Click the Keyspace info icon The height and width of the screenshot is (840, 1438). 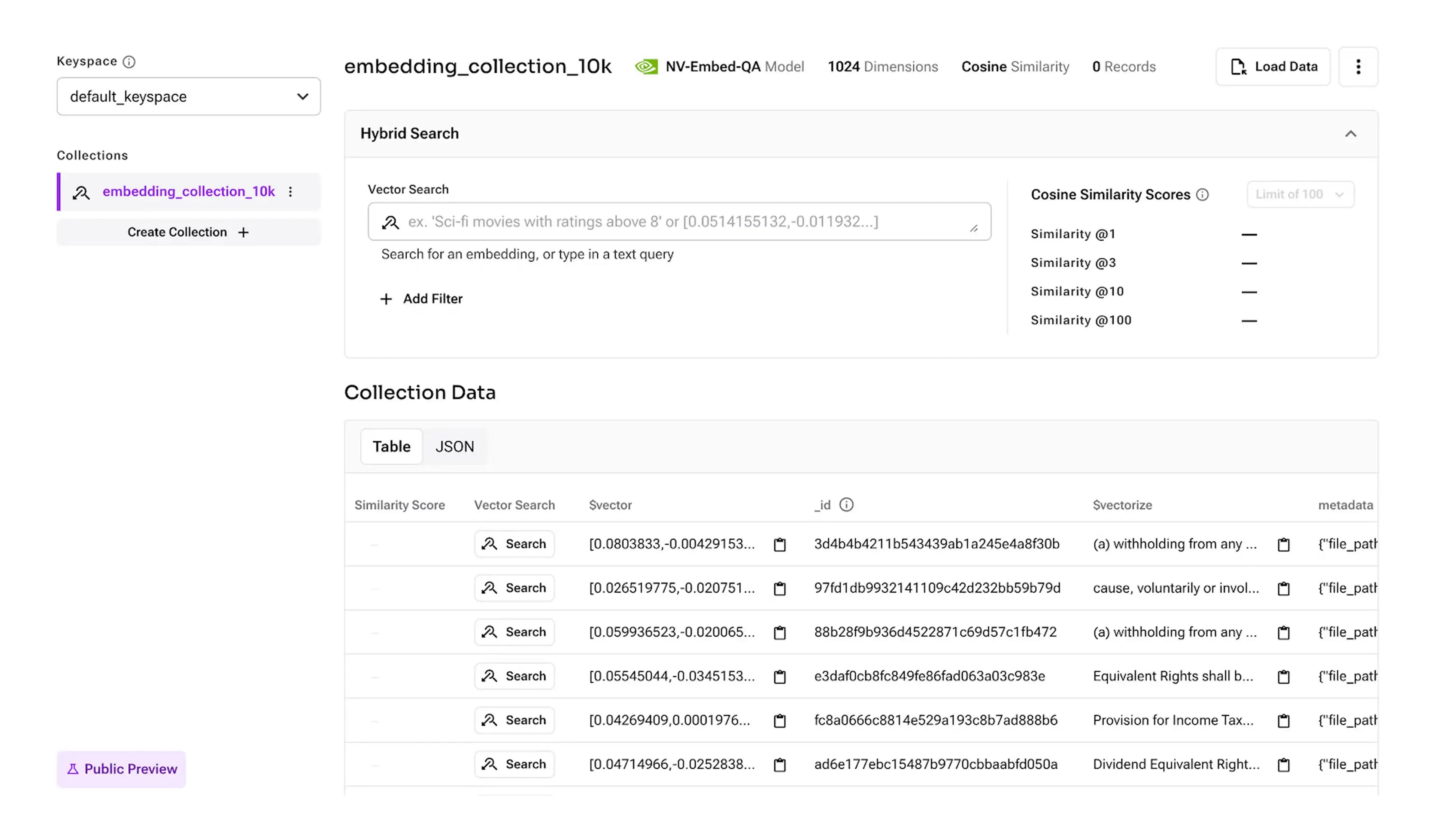[x=129, y=62]
